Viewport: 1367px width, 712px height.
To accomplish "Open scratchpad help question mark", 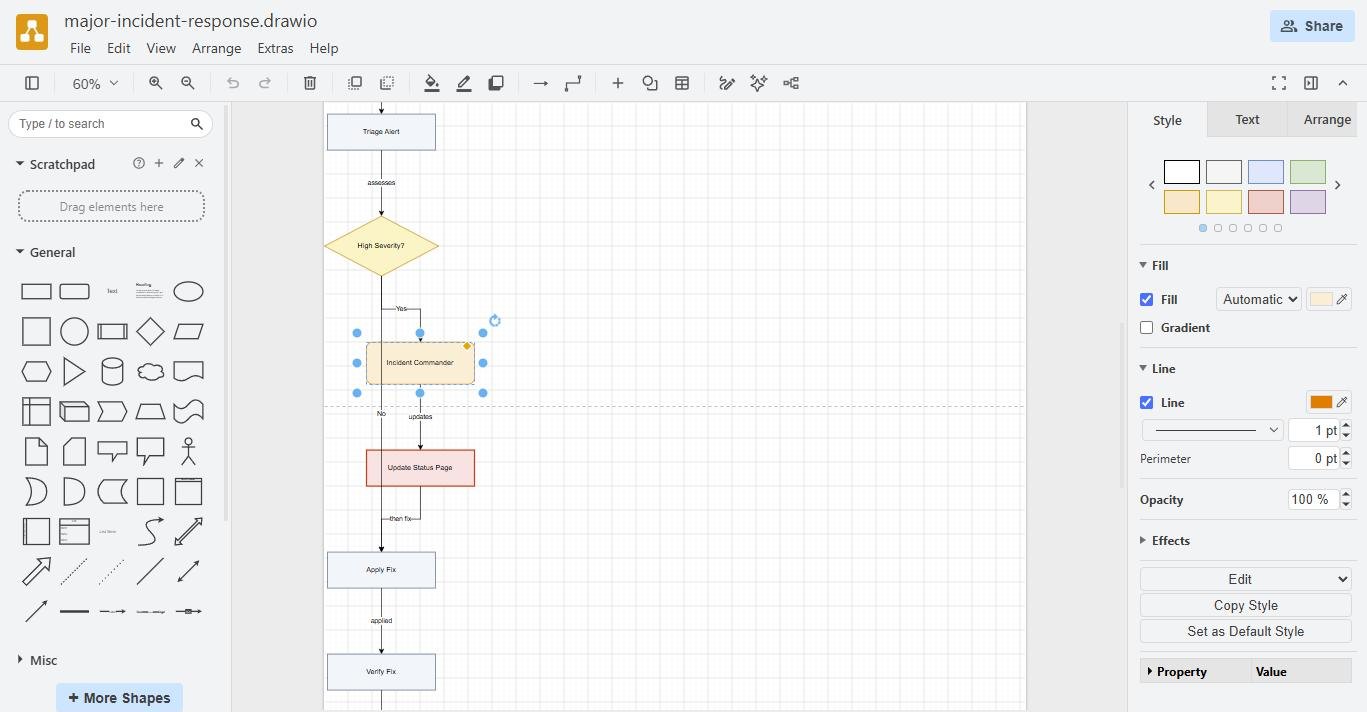I will pyautogui.click(x=138, y=163).
